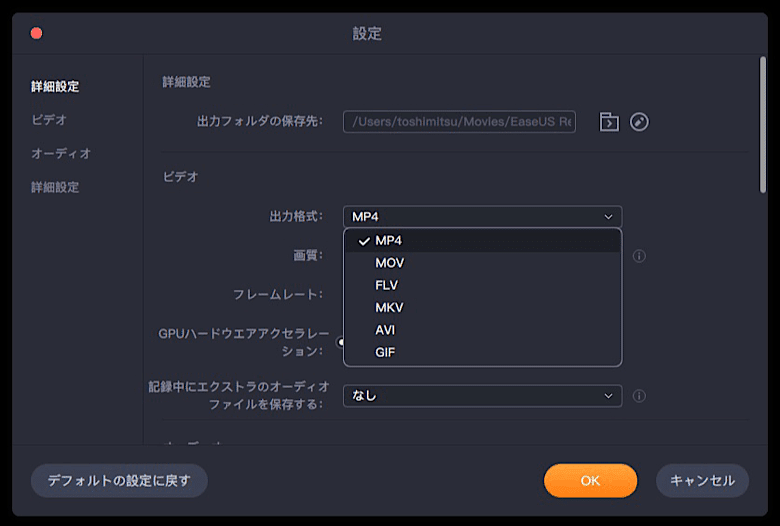The image size is (780, 526).
Task: Click the settings vertical scrollbar
Action: coord(763,124)
